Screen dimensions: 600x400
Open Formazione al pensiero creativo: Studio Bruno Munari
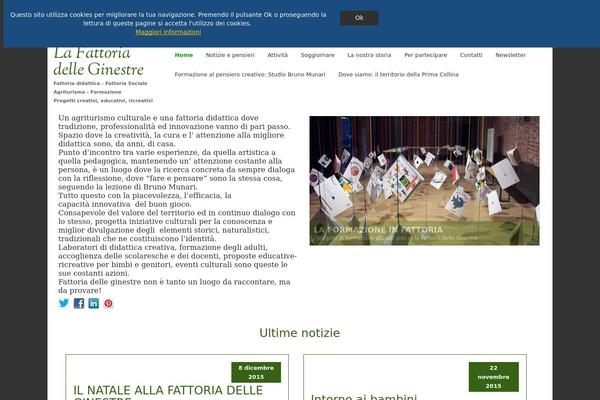(x=250, y=75)
